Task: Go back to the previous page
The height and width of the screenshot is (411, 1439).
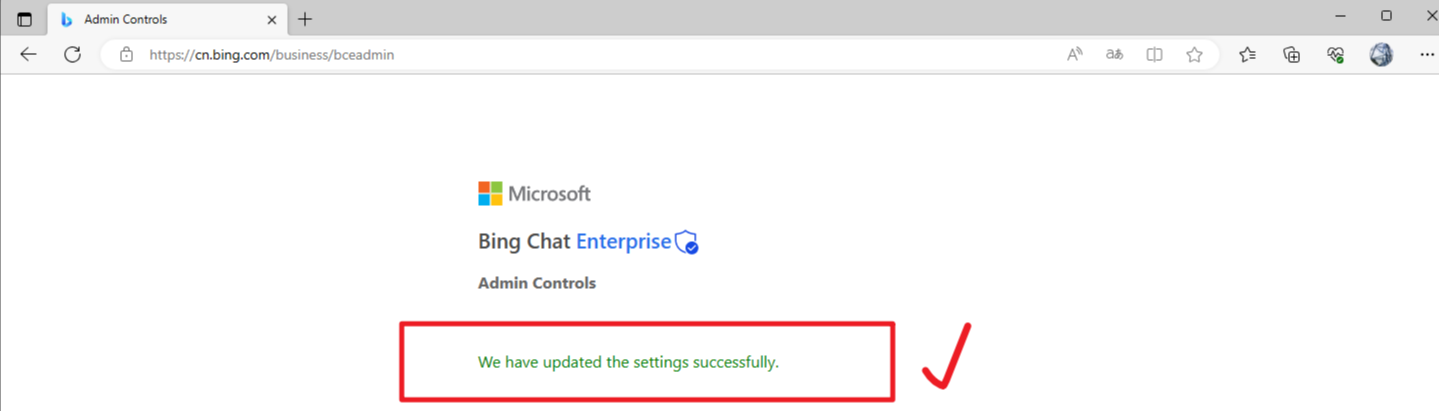Action: coord(28,55)
